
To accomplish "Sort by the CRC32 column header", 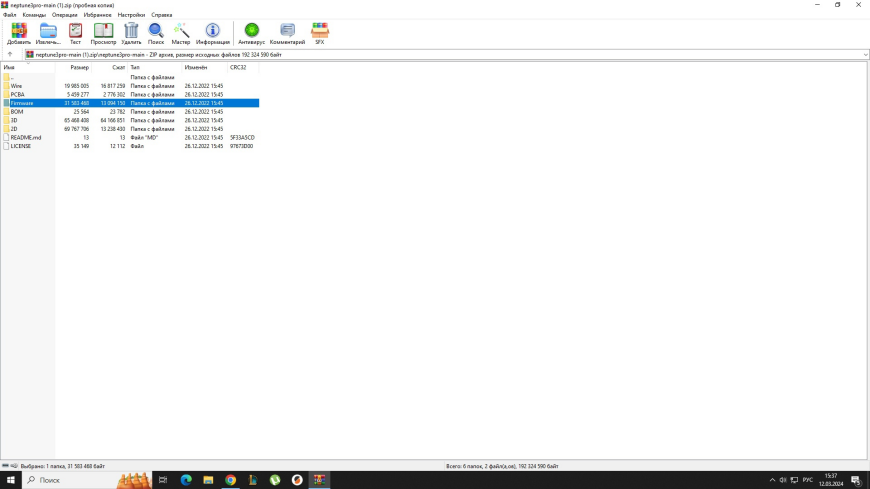I will pyautogui.click(x=243, y=67).
